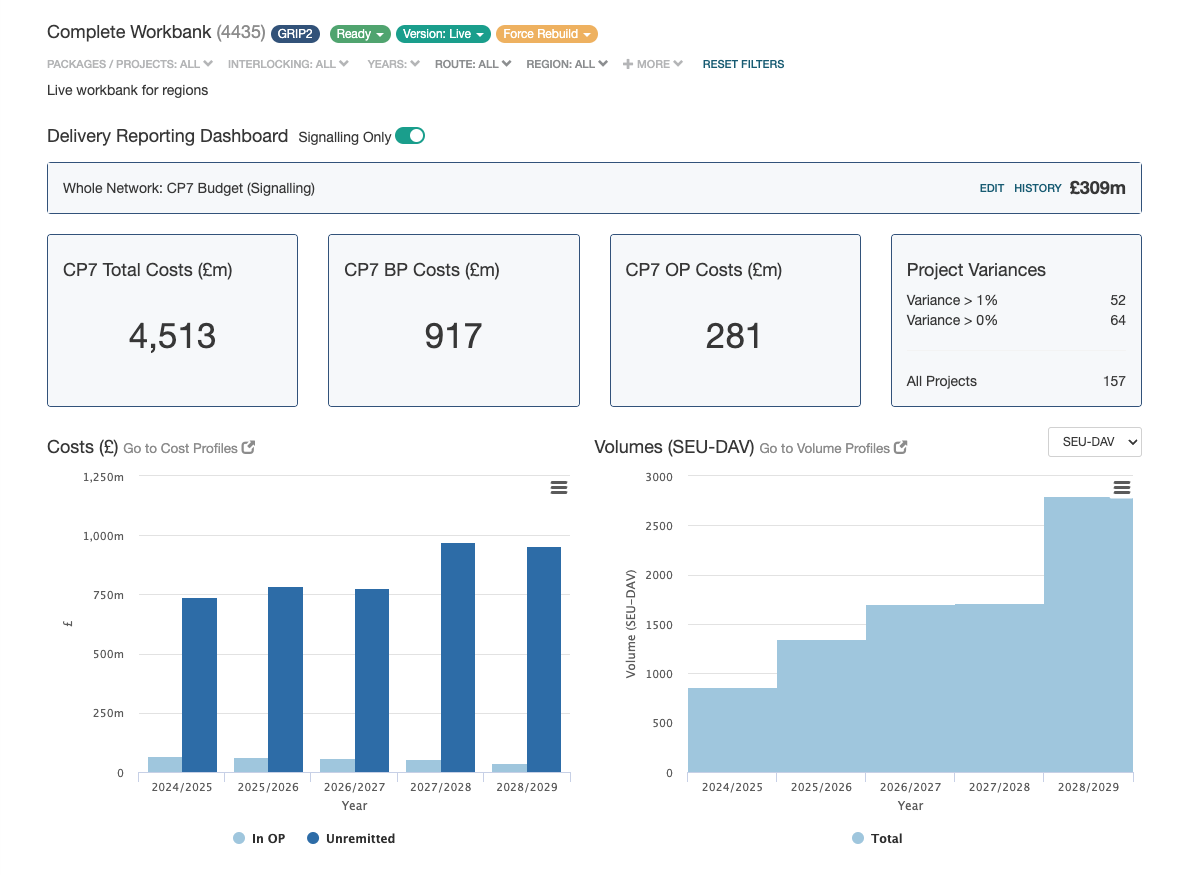Expand the Version: Live dropdown
This screenshot has height=875, width=1200.
click(x=443, y=34)
